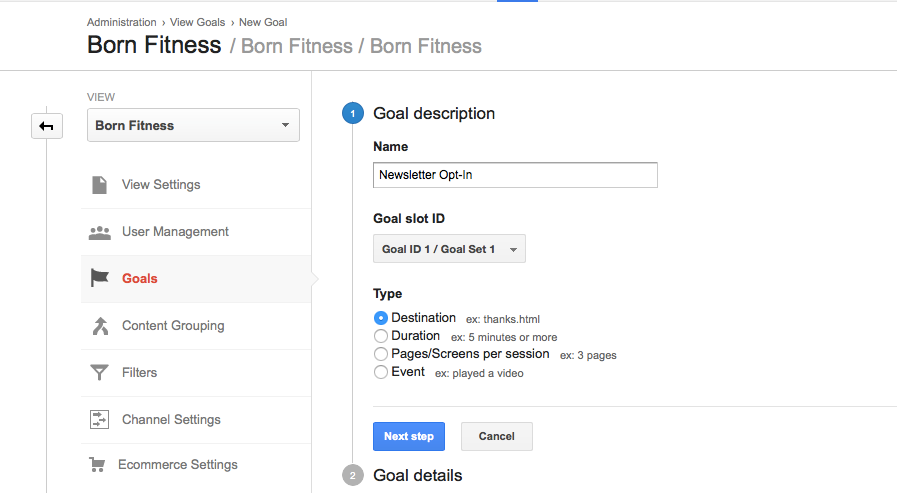Click the Goals flag icon

coord(100,279)
